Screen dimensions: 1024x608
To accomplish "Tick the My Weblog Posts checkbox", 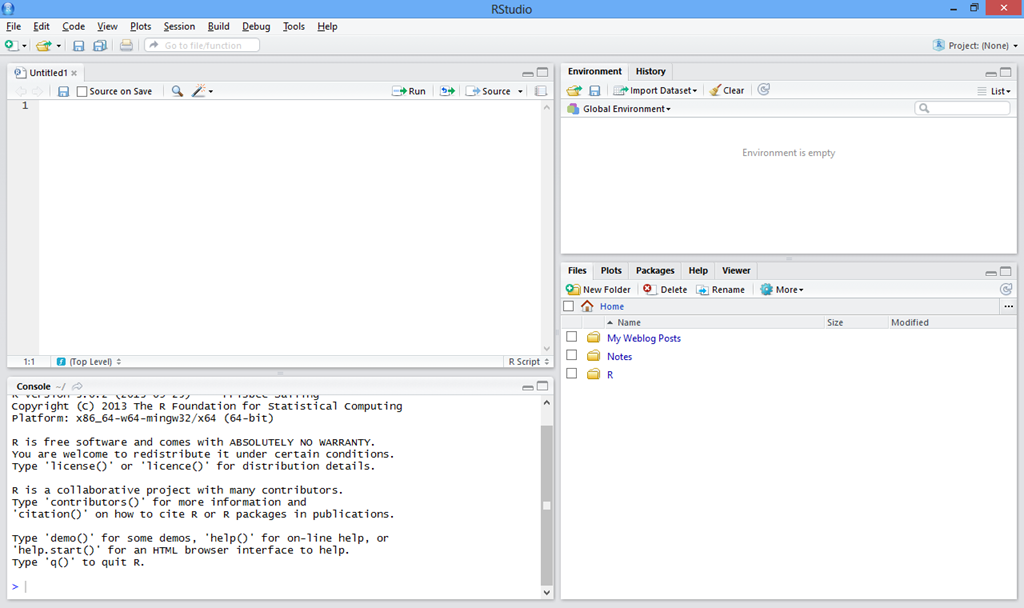I will (x=572, y=338).
